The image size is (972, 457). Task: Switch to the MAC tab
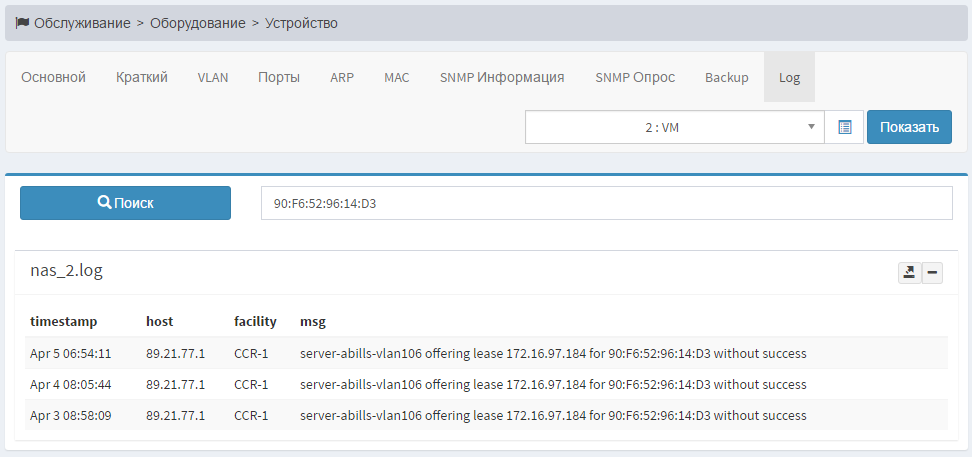tap(397, 77)
